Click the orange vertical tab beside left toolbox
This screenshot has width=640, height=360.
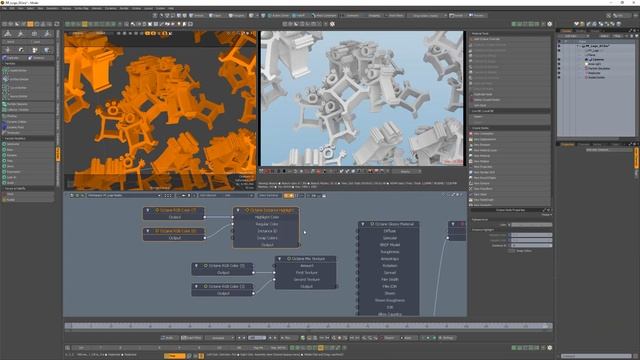point(58,153)
